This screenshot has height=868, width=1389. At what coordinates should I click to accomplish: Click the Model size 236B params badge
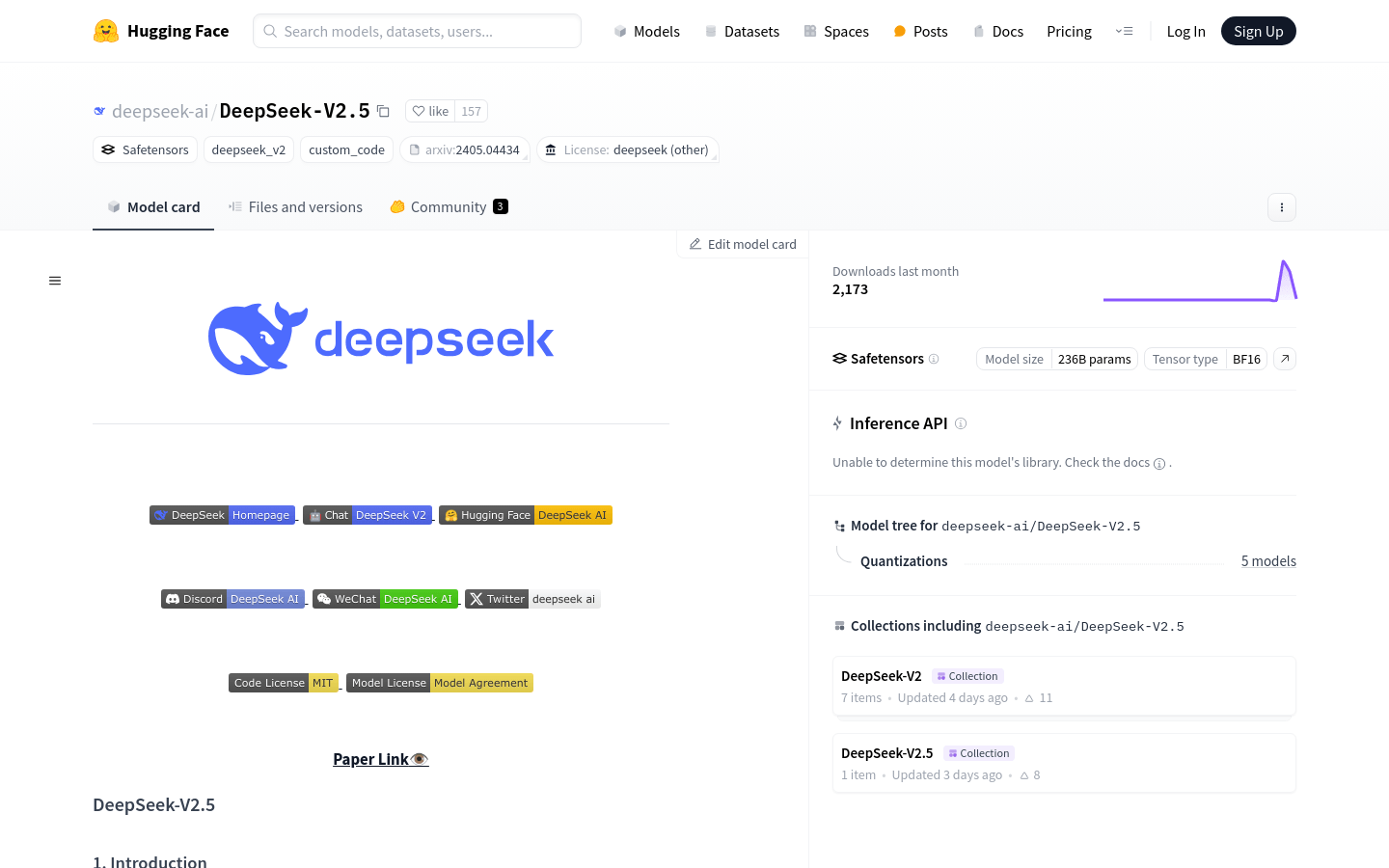tap(1057, 359)
